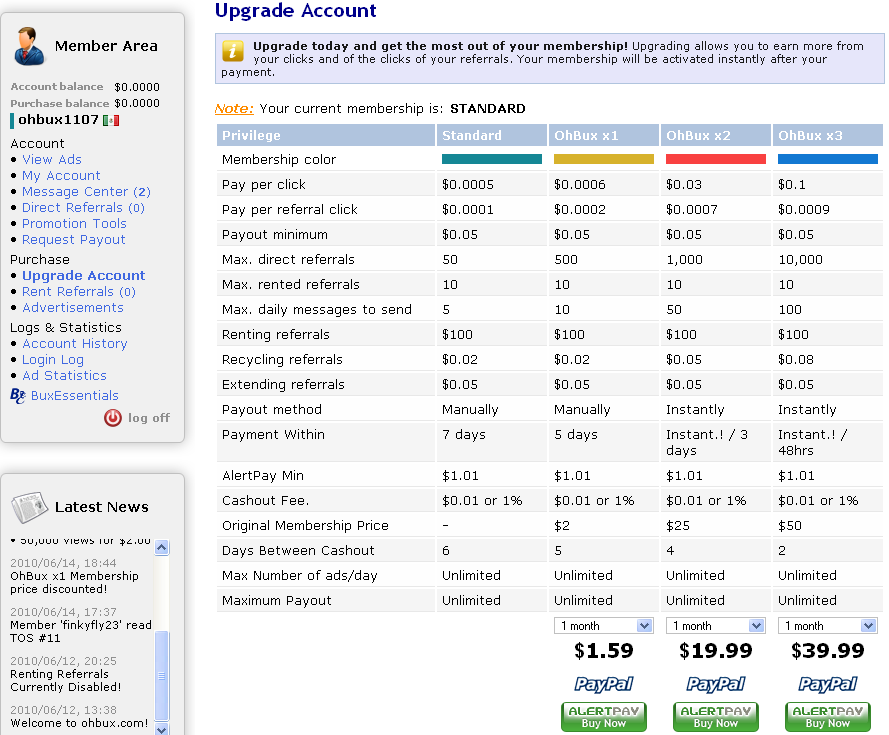The height and width of the screenshot is (735, 889).
Task: Click the log off text
Action: [x=149, y=418]
